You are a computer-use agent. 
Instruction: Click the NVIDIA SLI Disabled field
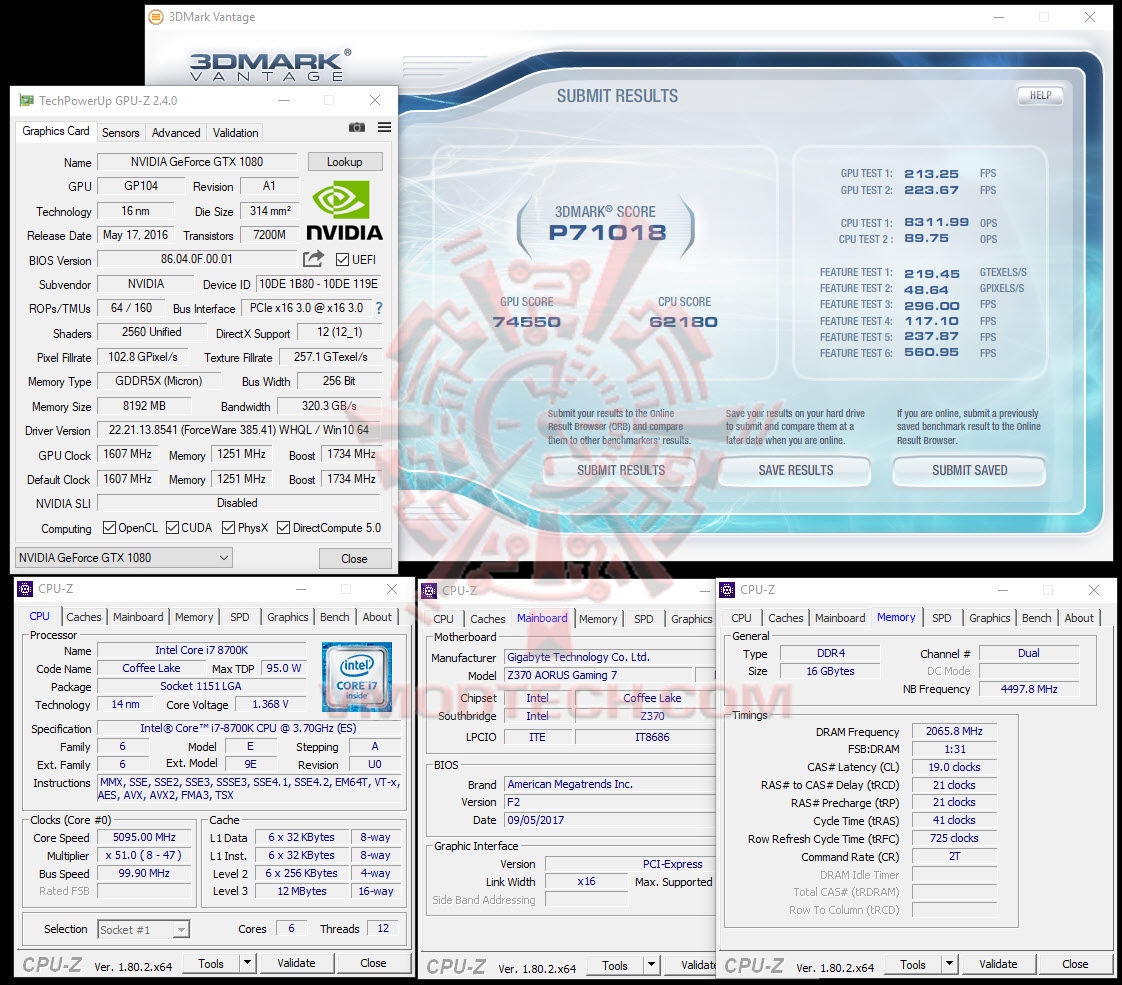click(x=239, y=503)
